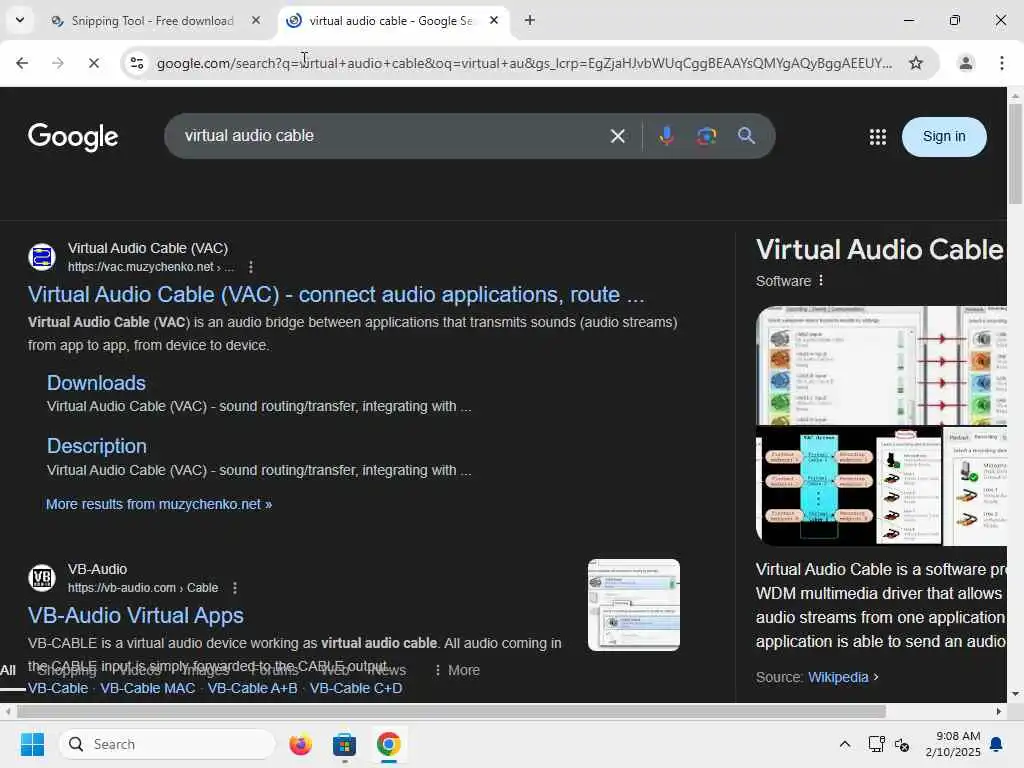Open the notifications bell
Image resolution: width=1024 pixels, height=768 pixels.
pyautogui.click(x=997, y=744)
